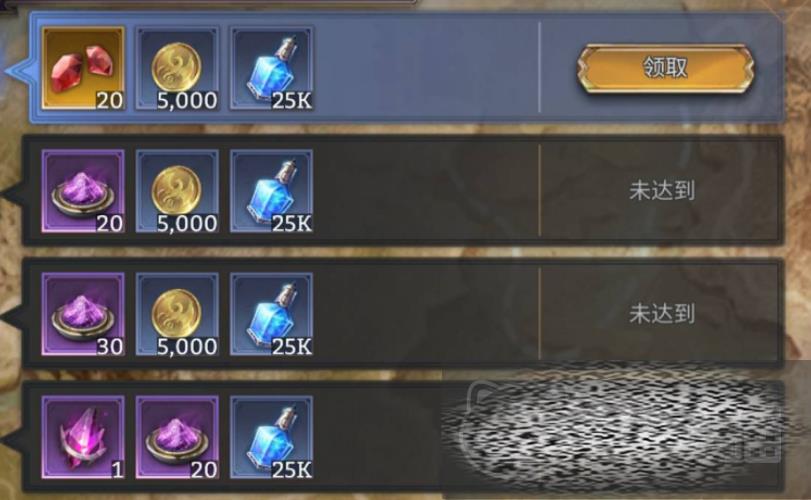
Task: Click the empty area of highlighted reward row
Action: 426,68
